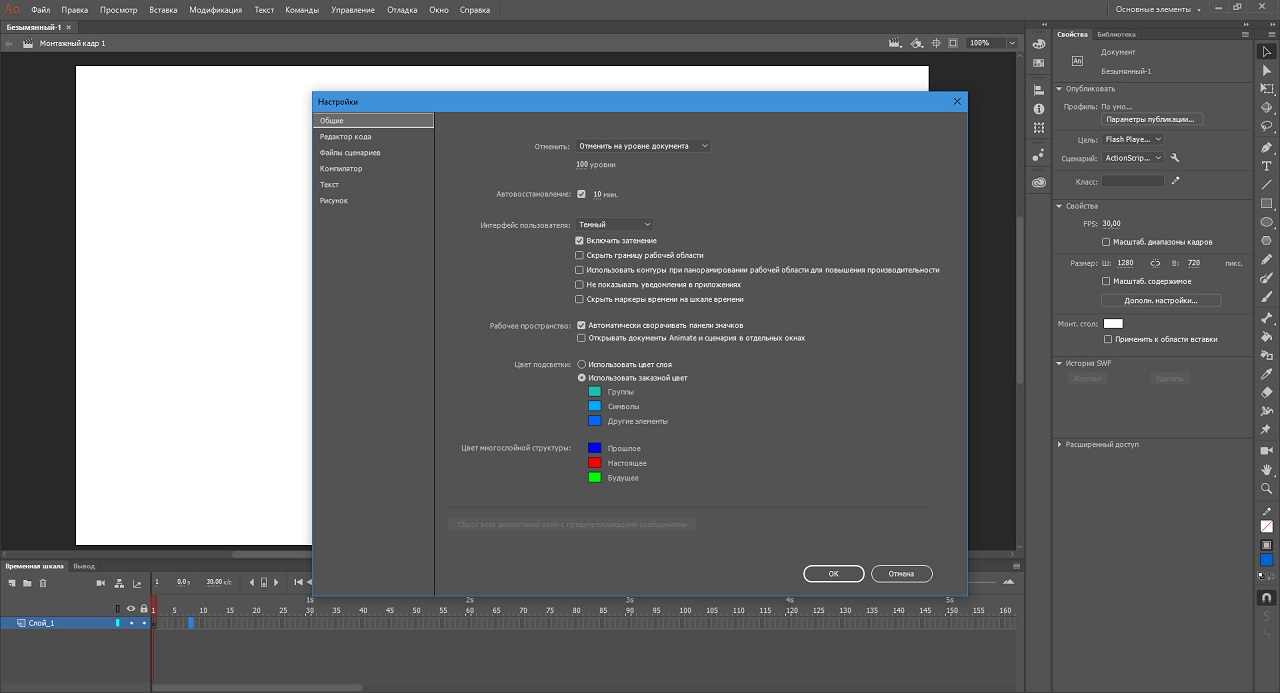Open the Creative Cloud libraries panel icon

tap(1039, 182)
